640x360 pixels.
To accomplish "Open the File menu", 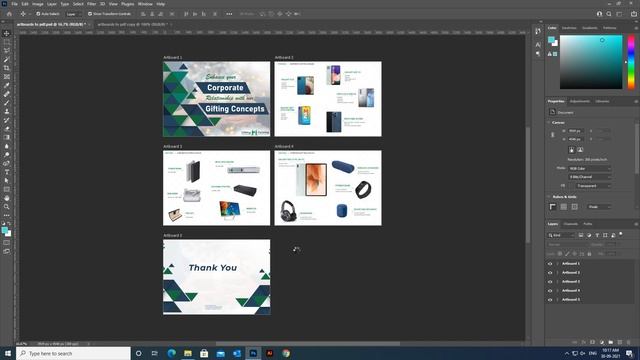I will pyautogui.click(x=14, y=4).
